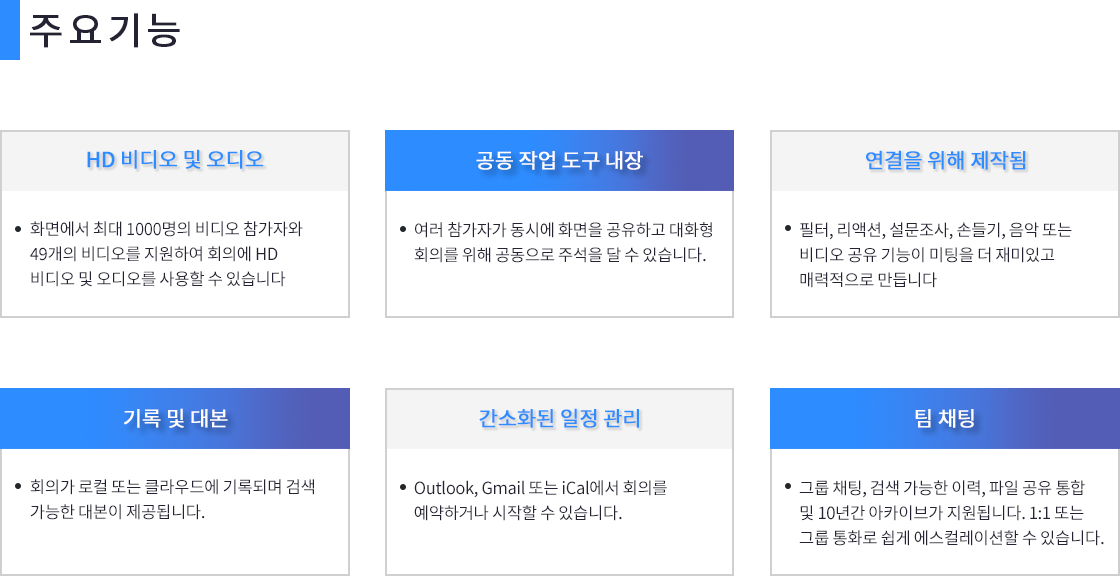Click the '주요기능' section heading
The image size is (1120, 576).
coord(105,31)
